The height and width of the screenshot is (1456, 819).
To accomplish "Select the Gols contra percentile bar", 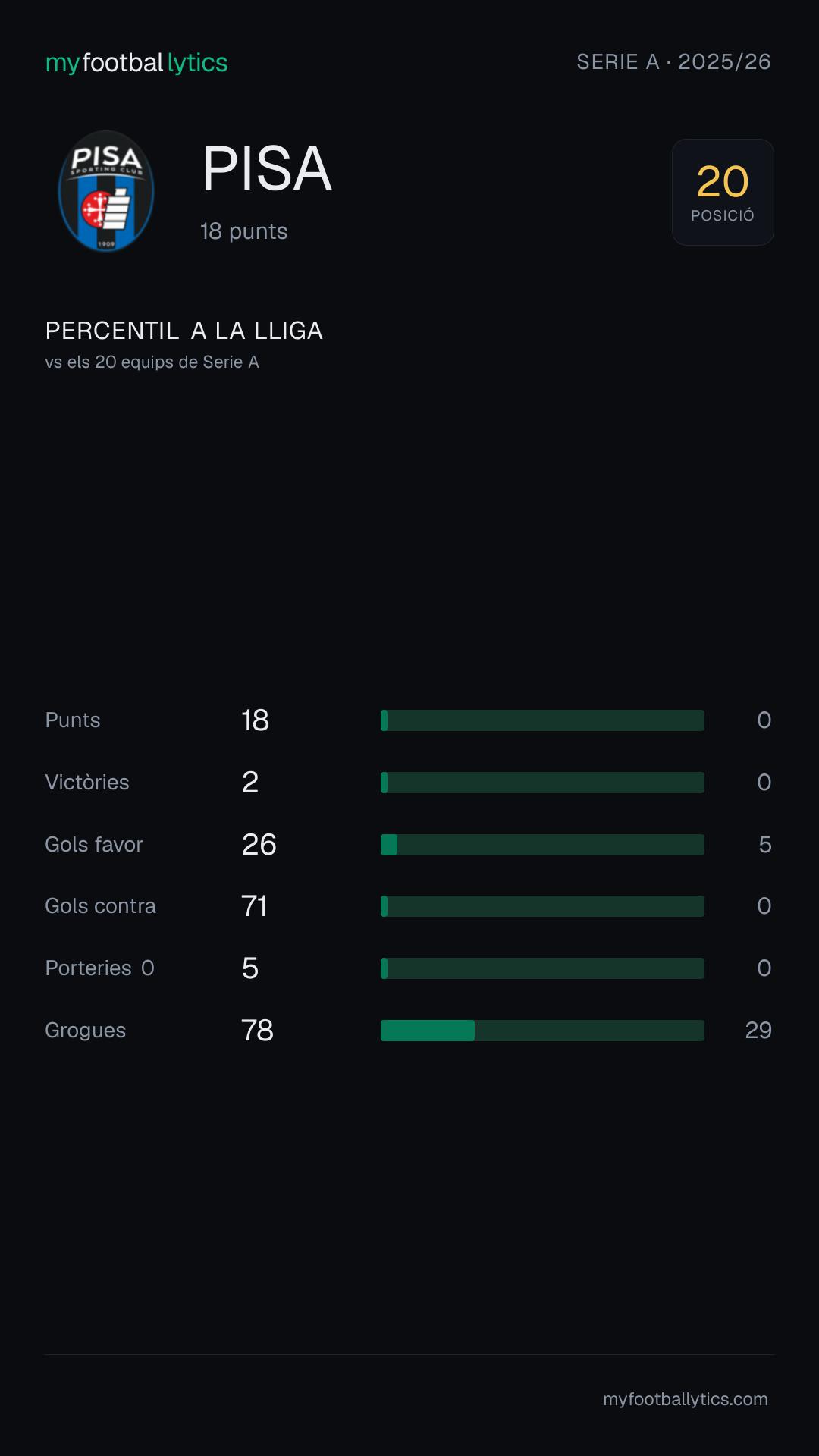I will [x=542, y=906].
